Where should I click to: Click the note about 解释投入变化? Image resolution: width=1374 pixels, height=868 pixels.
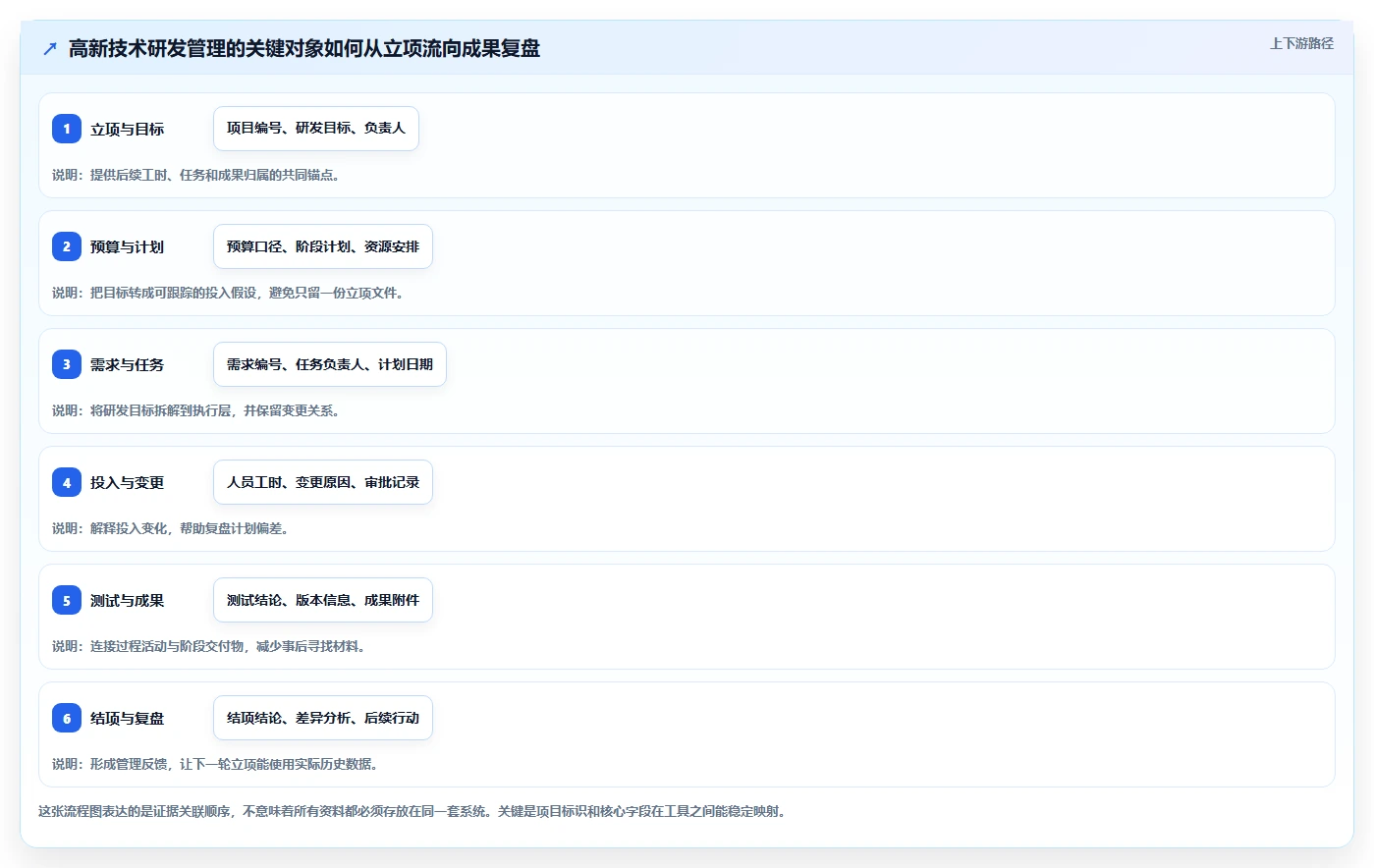(x=170, y=528)
